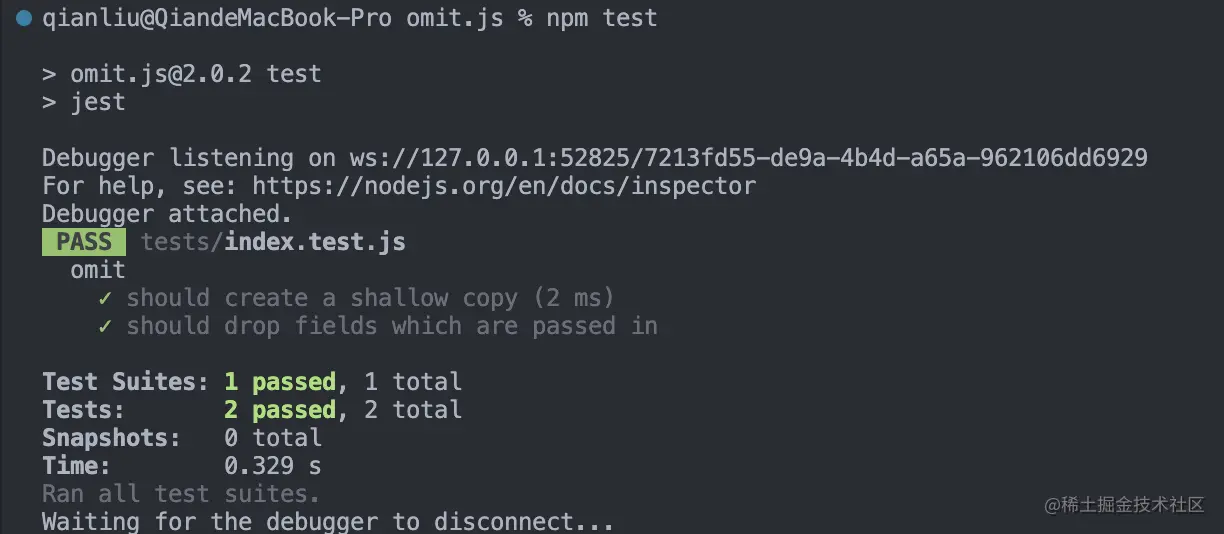Click the Waiting for the debugger line
The height and width of the screenshot is (534, 1224).
(x=327, y=521)
